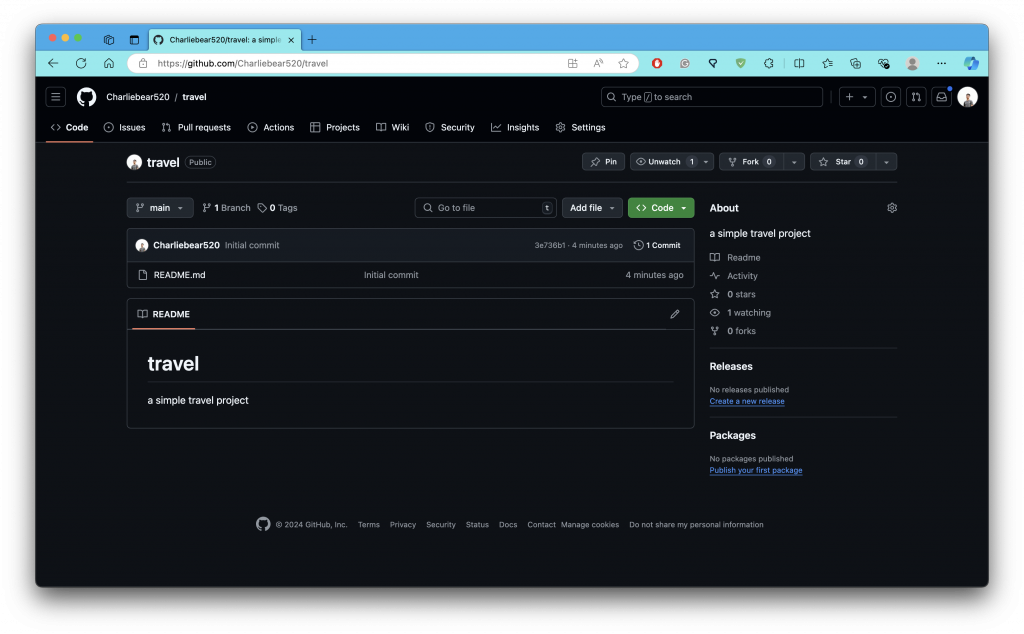This screenshot has width=1024, height=634.
Task: View 1 Branch link
Action: click(x=226, y=208)
